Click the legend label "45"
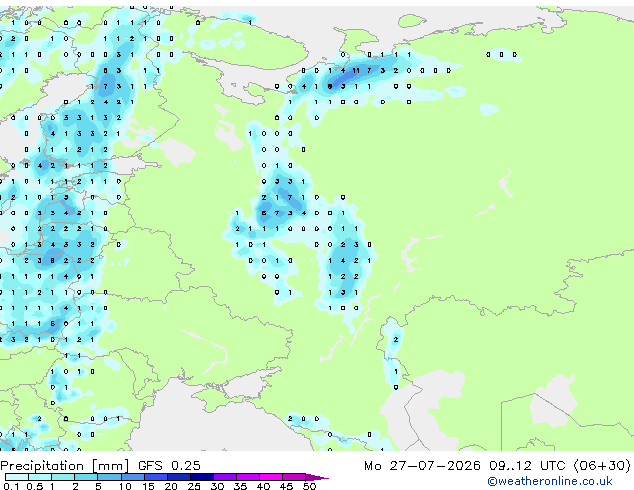Image resolution: width=634 pixels, height=490 pixels. 286,486
